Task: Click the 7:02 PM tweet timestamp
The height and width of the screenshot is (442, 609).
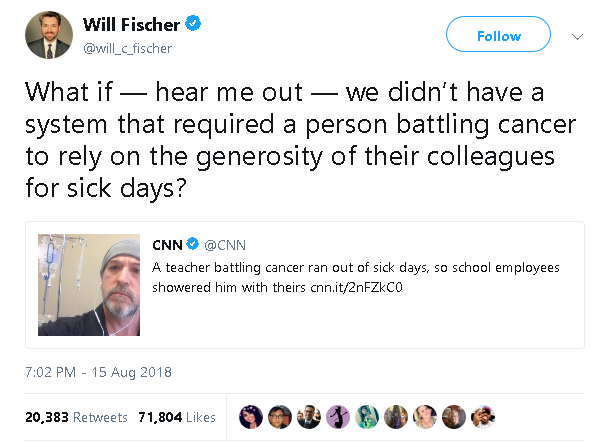Action: (x=97, y=372)
